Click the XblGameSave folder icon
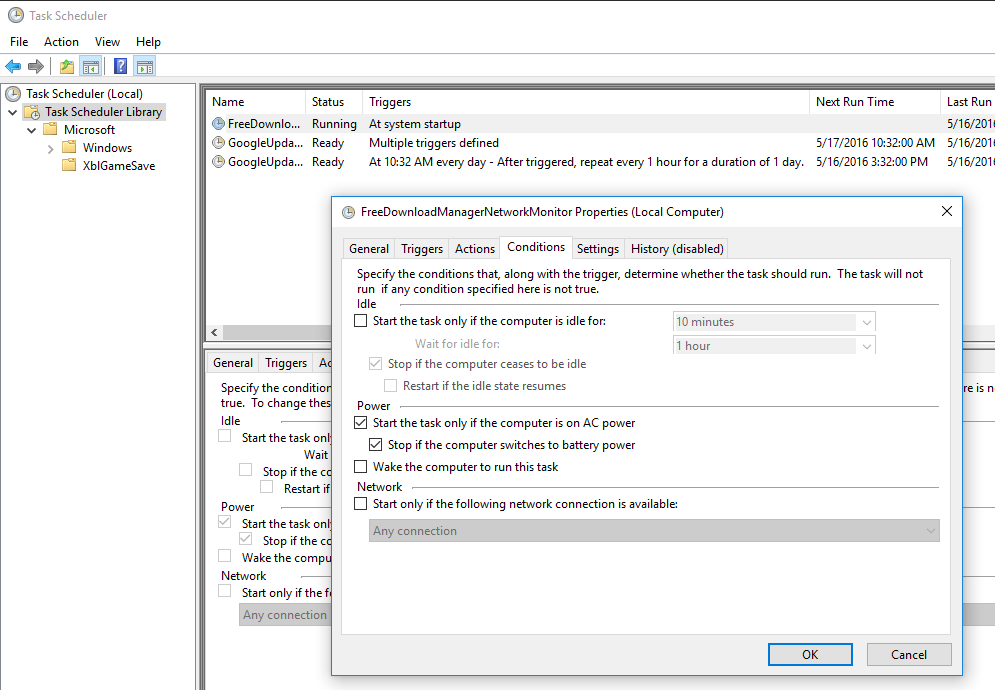The width and height of the screenshot is (995, 690). pyautogui.click(x=69, y=166)
